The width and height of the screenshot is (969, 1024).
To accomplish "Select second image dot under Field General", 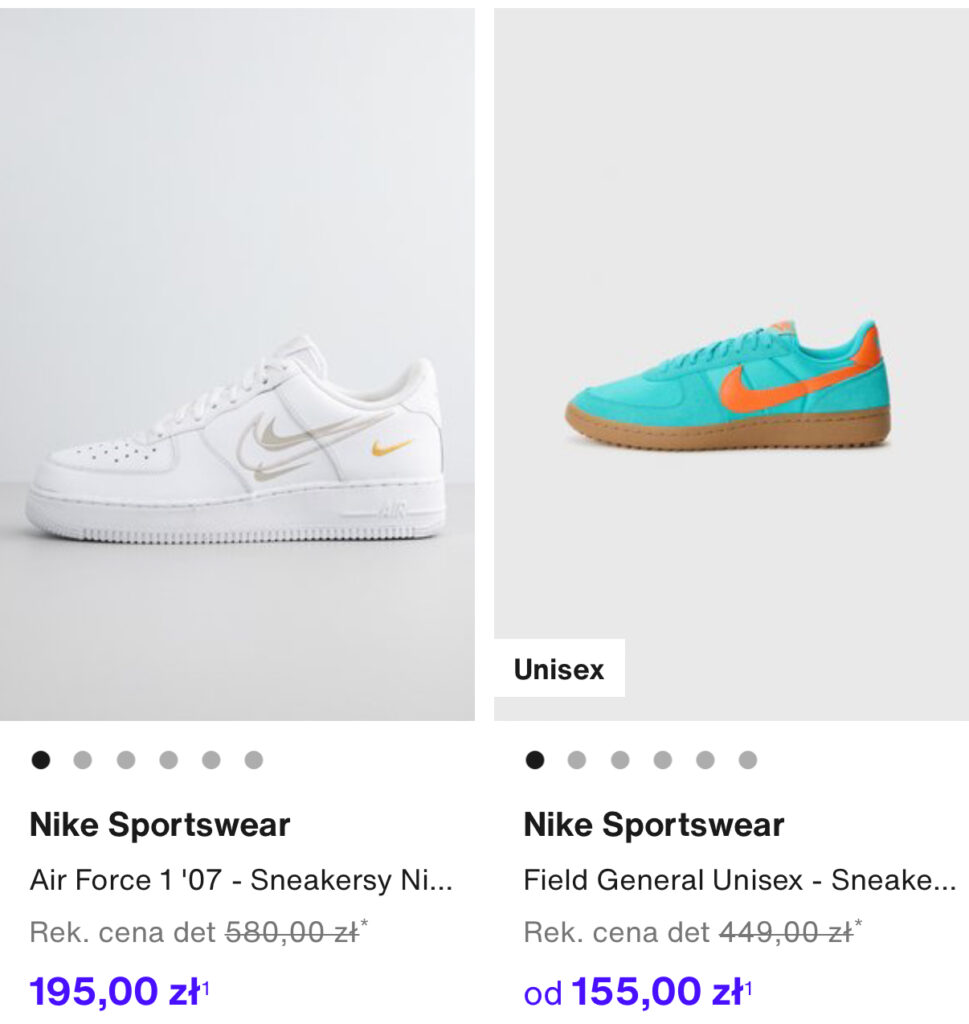I will 577,760.
